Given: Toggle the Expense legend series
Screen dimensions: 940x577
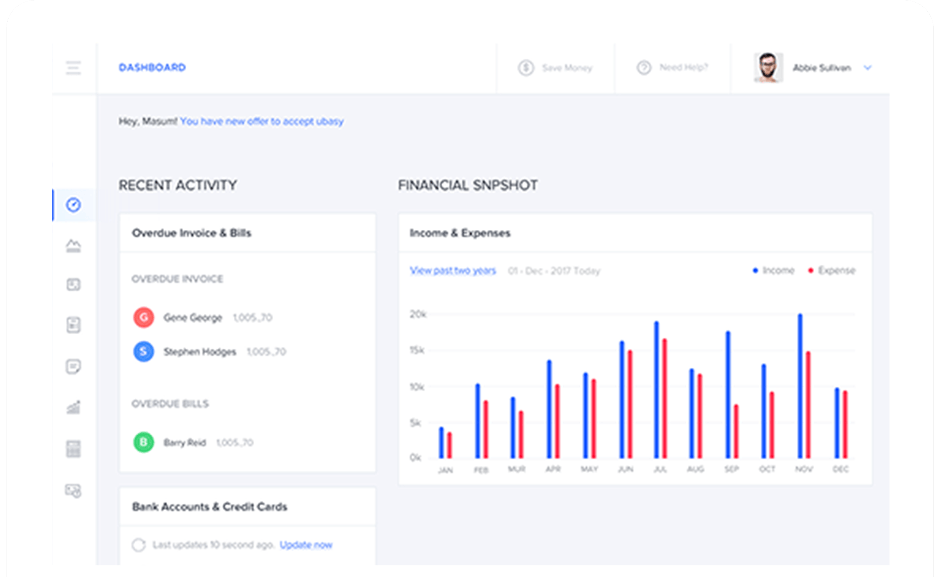Looking at the screenshot, I should 831,271.
